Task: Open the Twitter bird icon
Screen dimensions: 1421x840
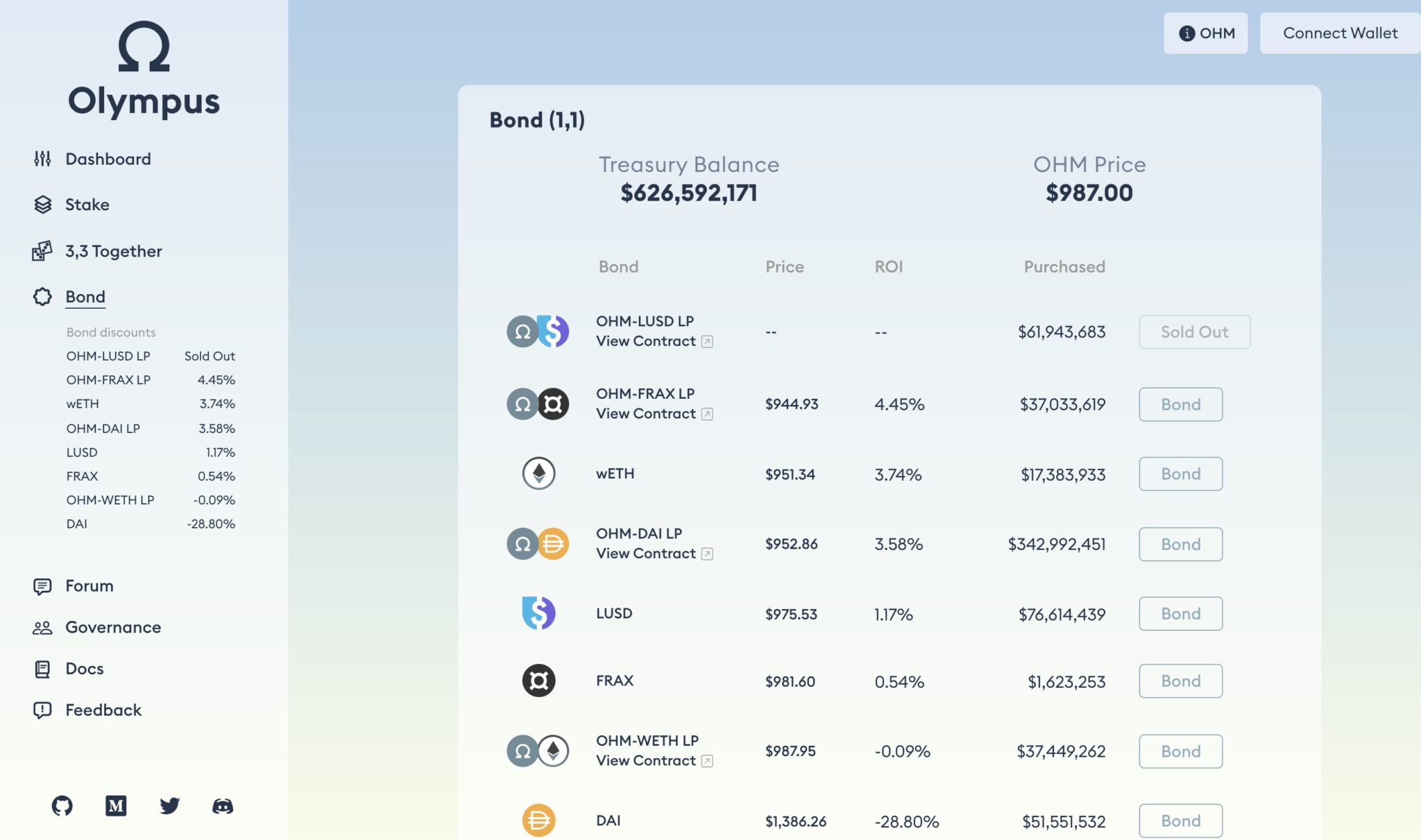Action: 169,805
